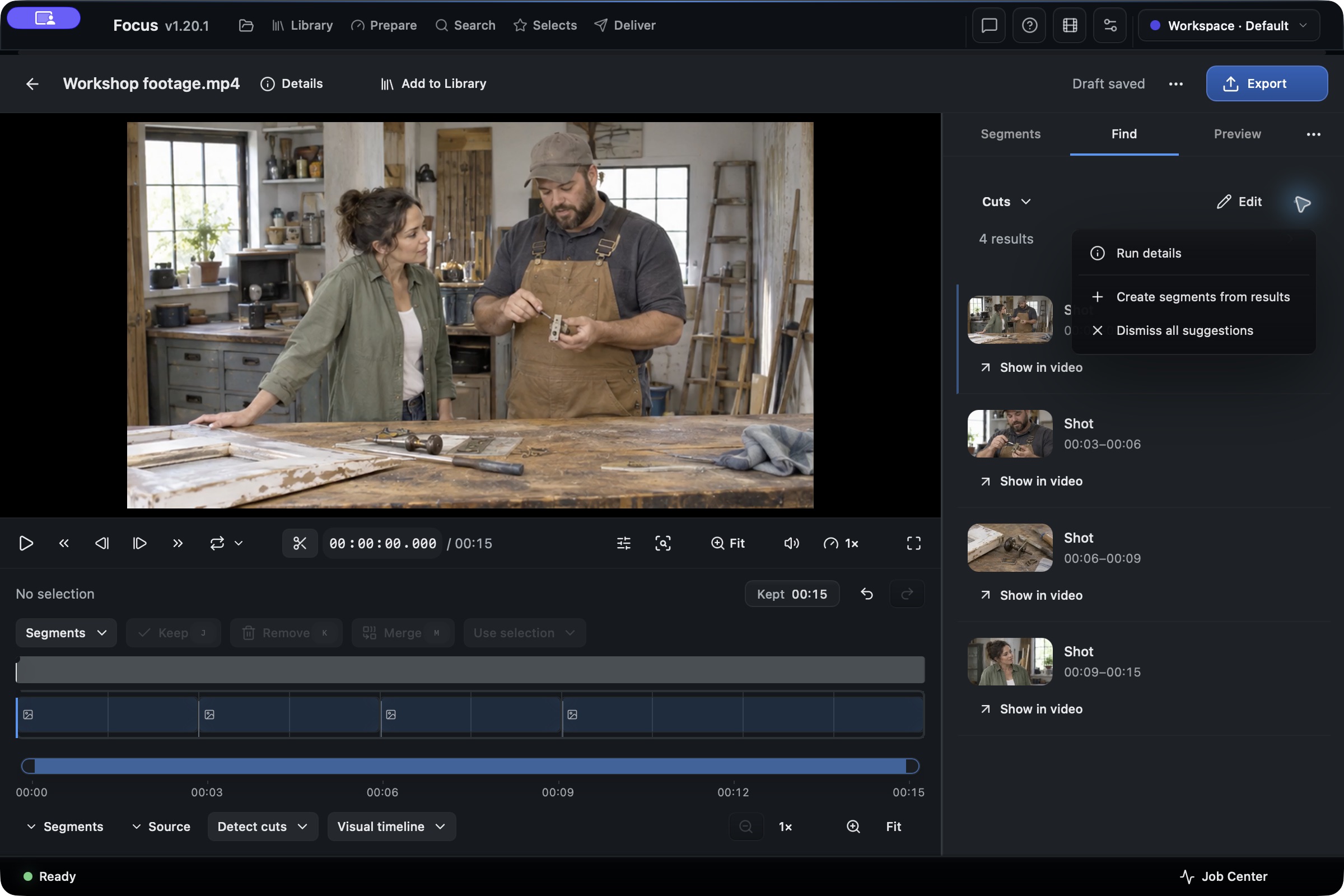Collapse the Source expander
The width and height of the screenshot is (1344, 896).
161,827
